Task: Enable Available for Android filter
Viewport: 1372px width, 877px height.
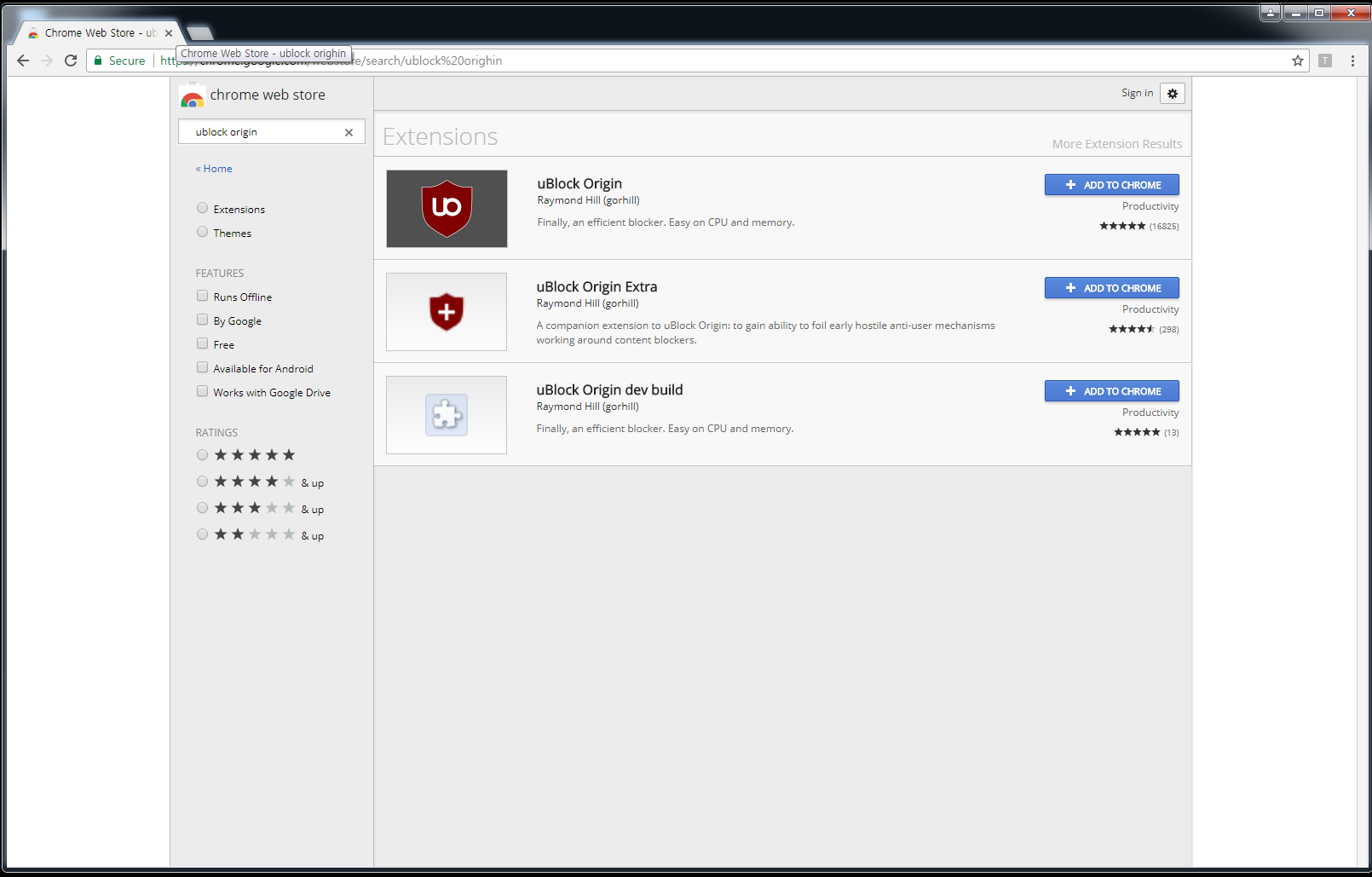Action: [202, 367]
